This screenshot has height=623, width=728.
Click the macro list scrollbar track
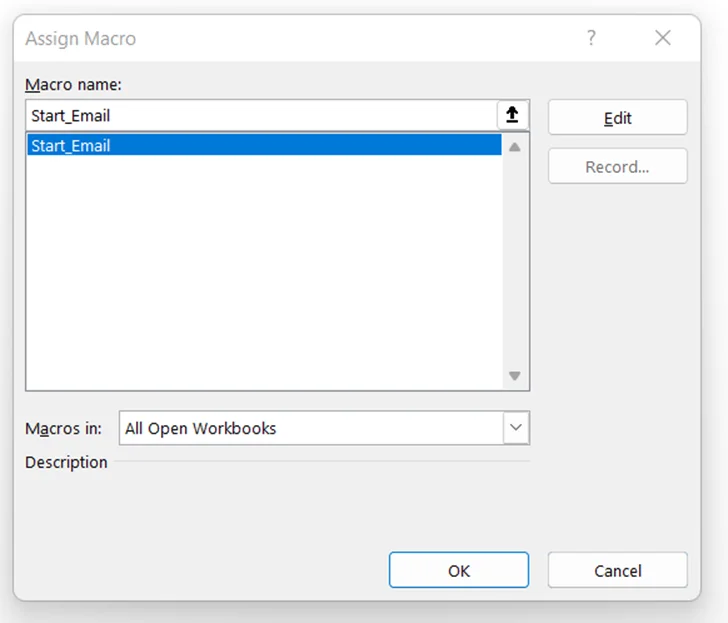[515, 260]
